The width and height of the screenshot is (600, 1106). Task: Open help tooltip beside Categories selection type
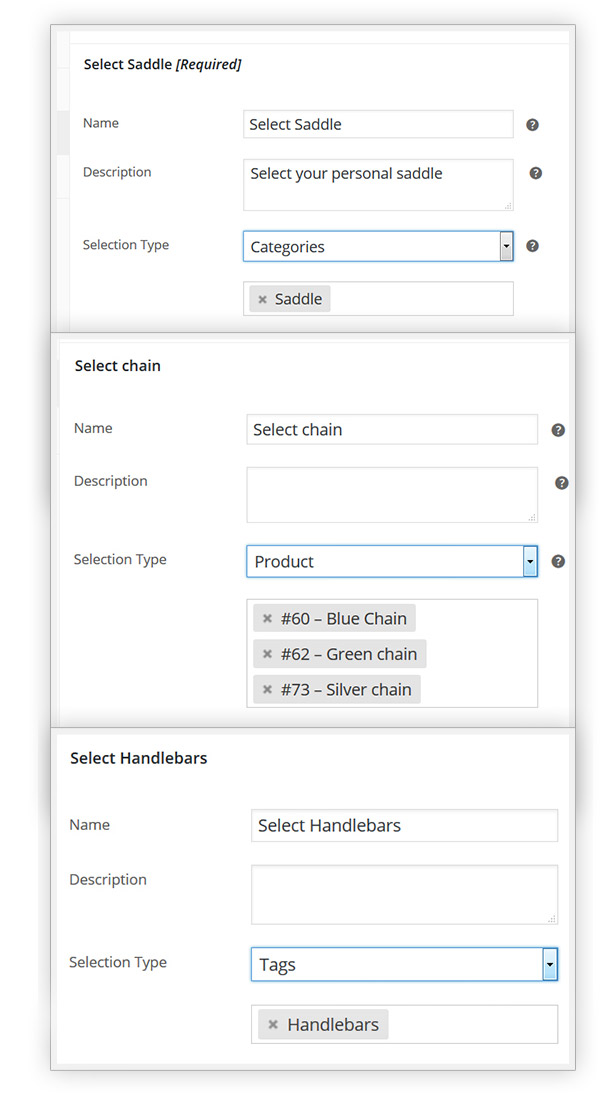532,246
